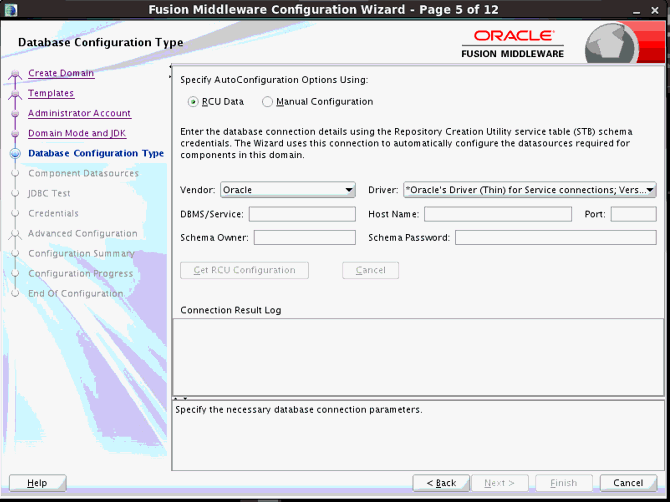Click inside the Connection Result Log area
The width and height of the screenshot is (670, 502).
click(x=418, y=357)
